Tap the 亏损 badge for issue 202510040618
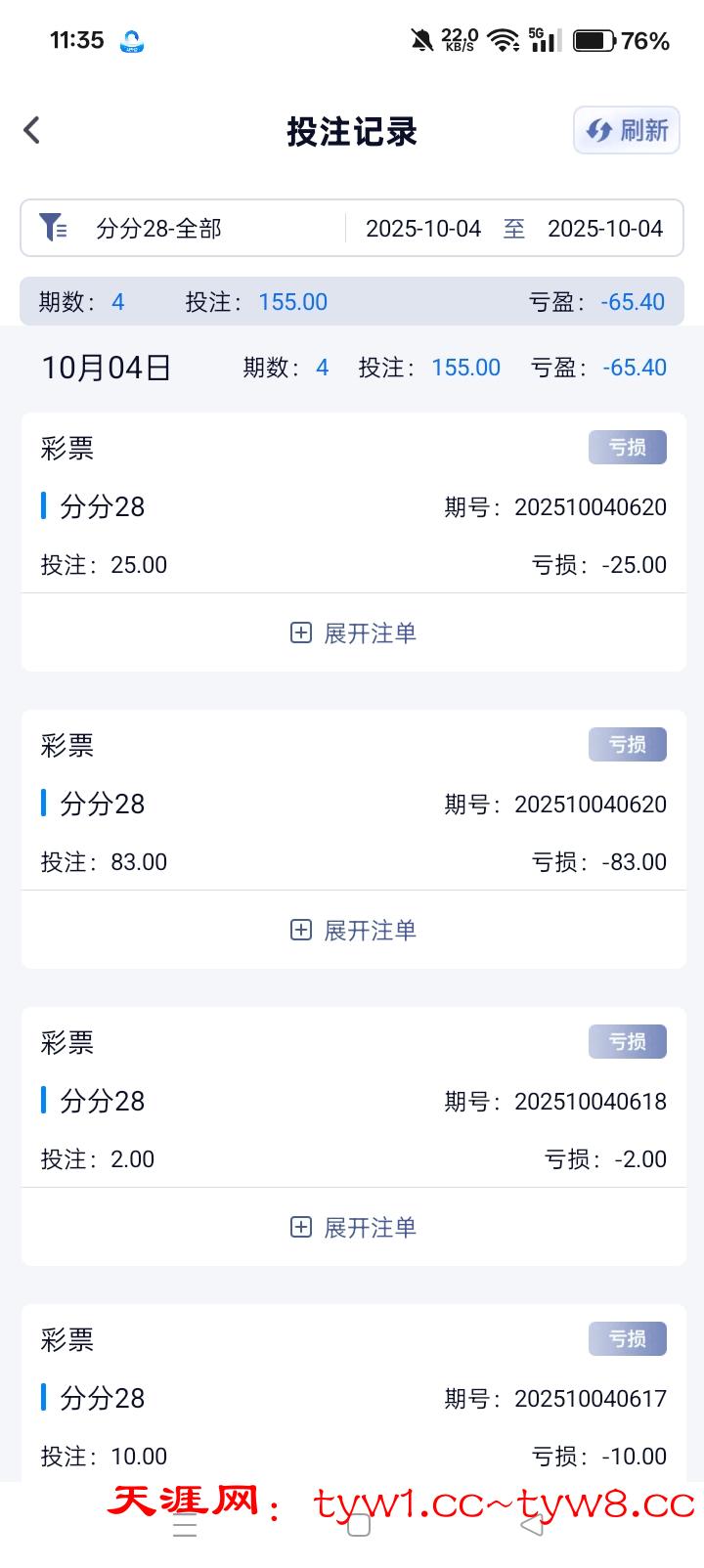This screenshot has width=704, height=1568. (627, 1042)
